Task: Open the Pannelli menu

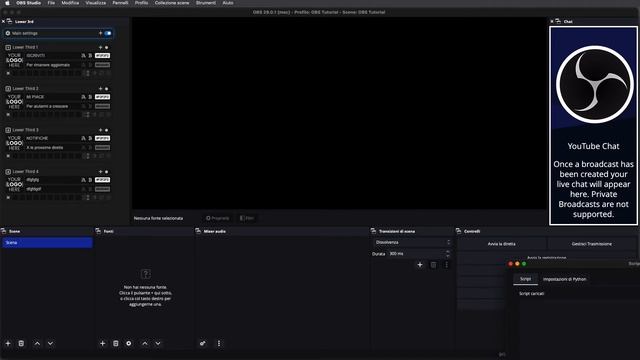Action: (x=120, y=3)
